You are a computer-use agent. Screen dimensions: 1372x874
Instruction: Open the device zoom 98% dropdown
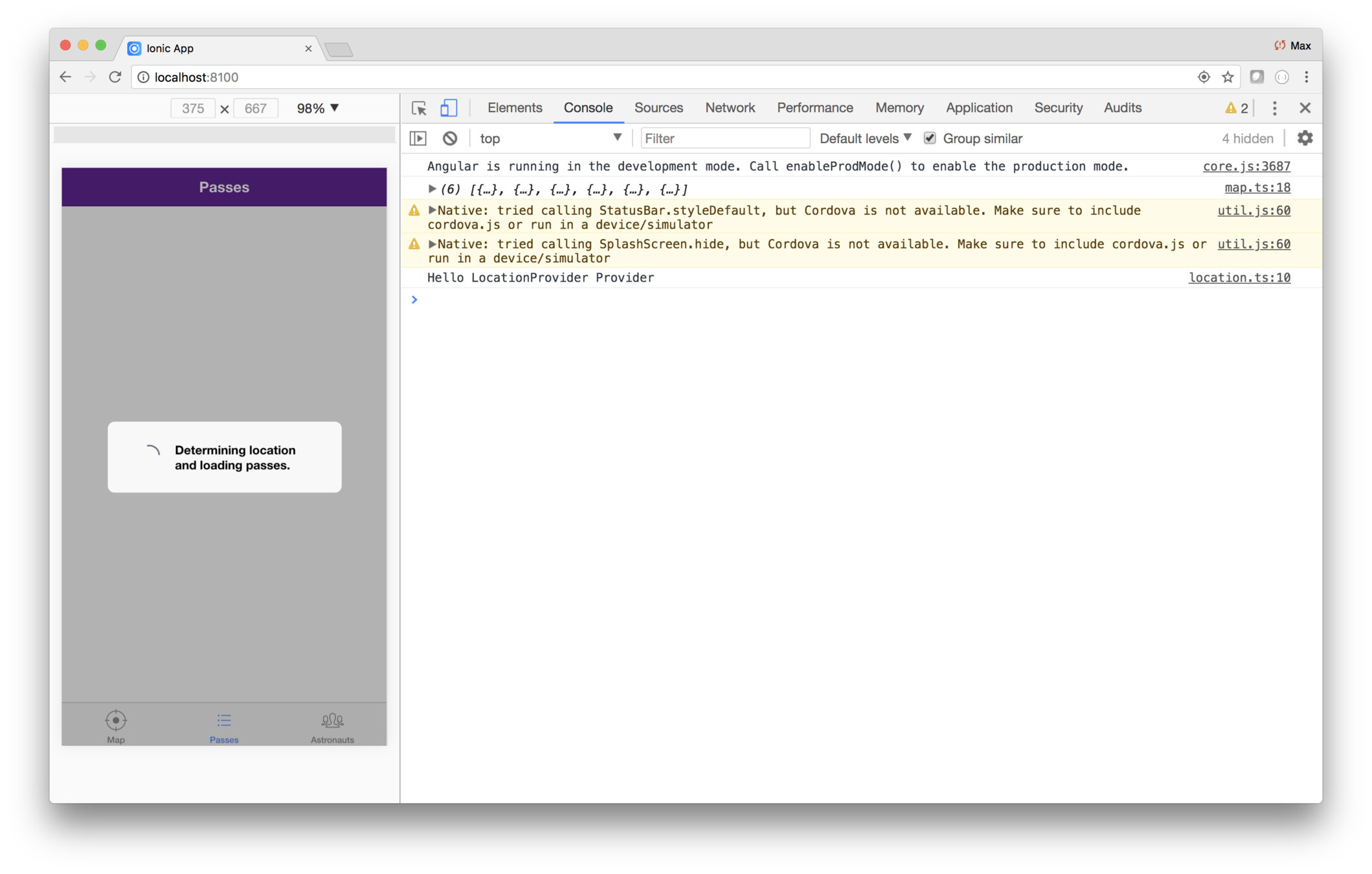(317, 108)
